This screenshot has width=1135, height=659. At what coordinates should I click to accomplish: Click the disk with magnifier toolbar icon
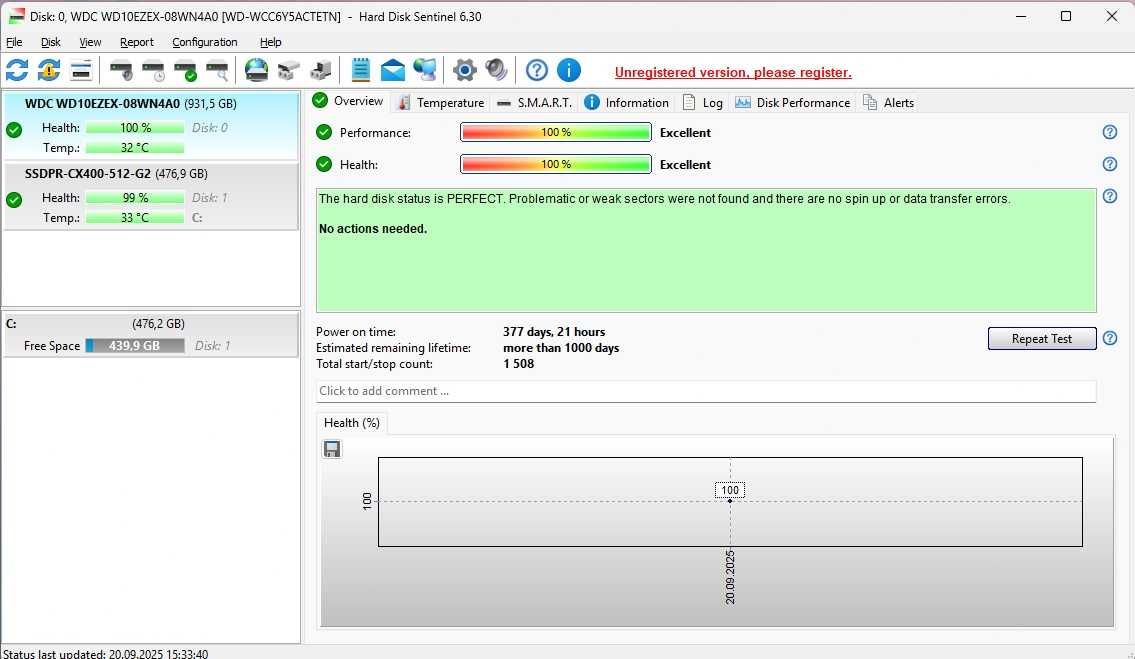click(217, 70)
